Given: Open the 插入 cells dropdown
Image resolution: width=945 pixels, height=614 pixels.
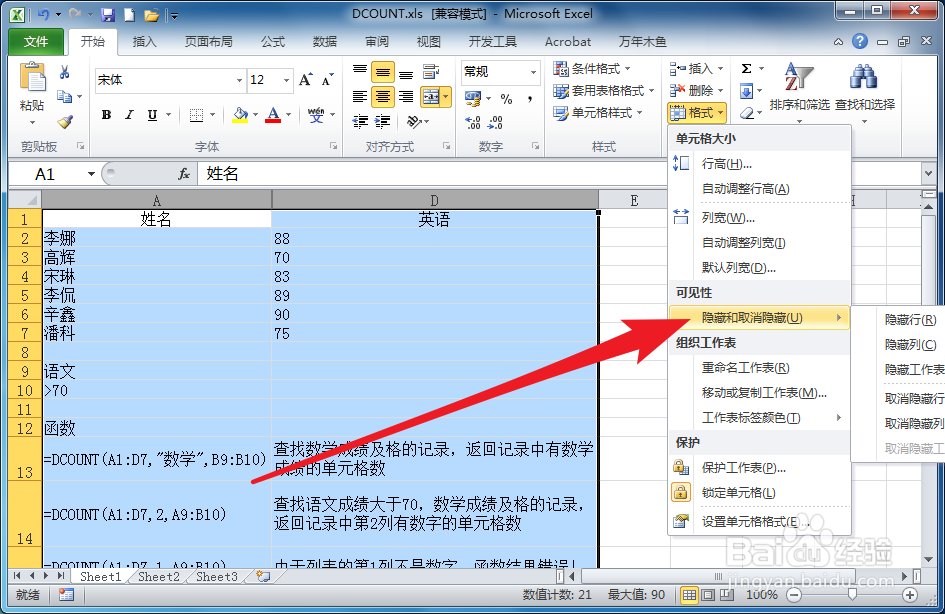Looking at the screenshot, I should [x=696, y=69].
